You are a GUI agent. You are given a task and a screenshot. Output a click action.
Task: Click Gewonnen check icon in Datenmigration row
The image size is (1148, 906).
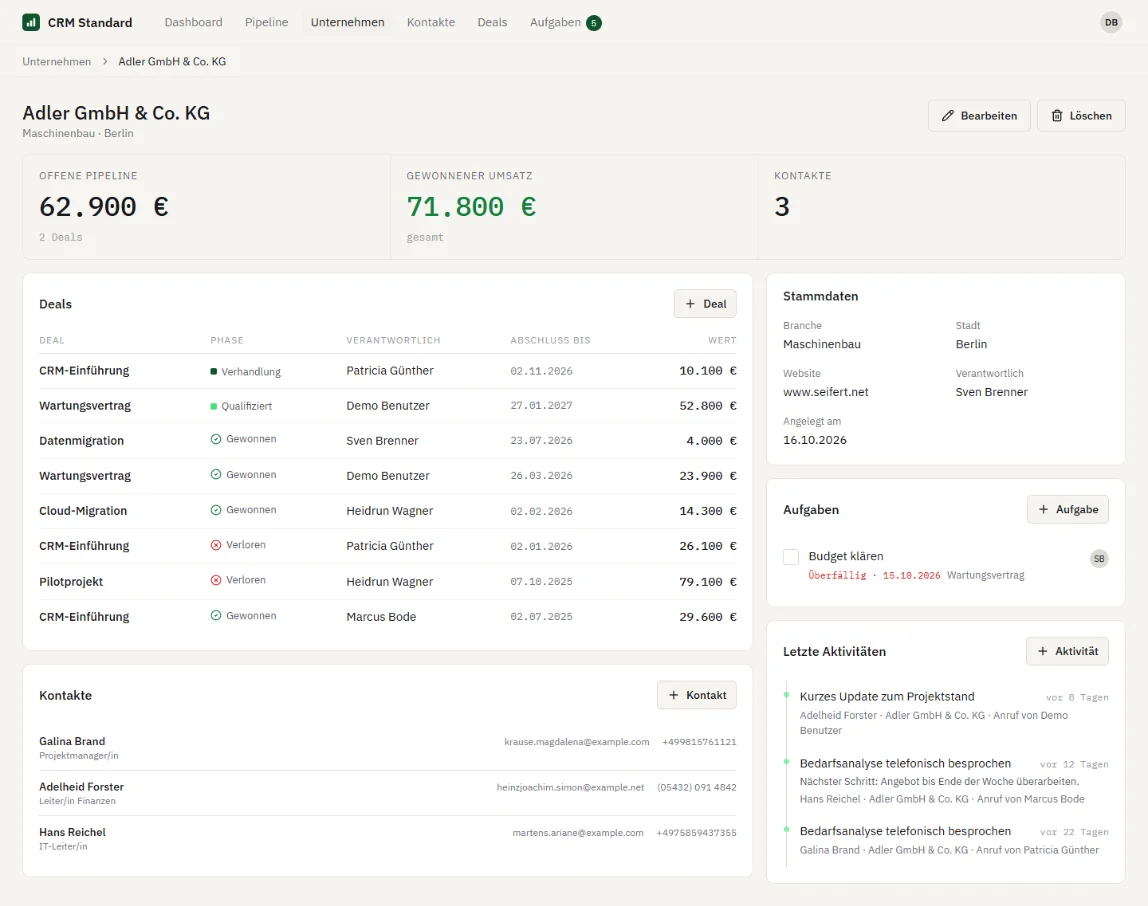[216, 439]
